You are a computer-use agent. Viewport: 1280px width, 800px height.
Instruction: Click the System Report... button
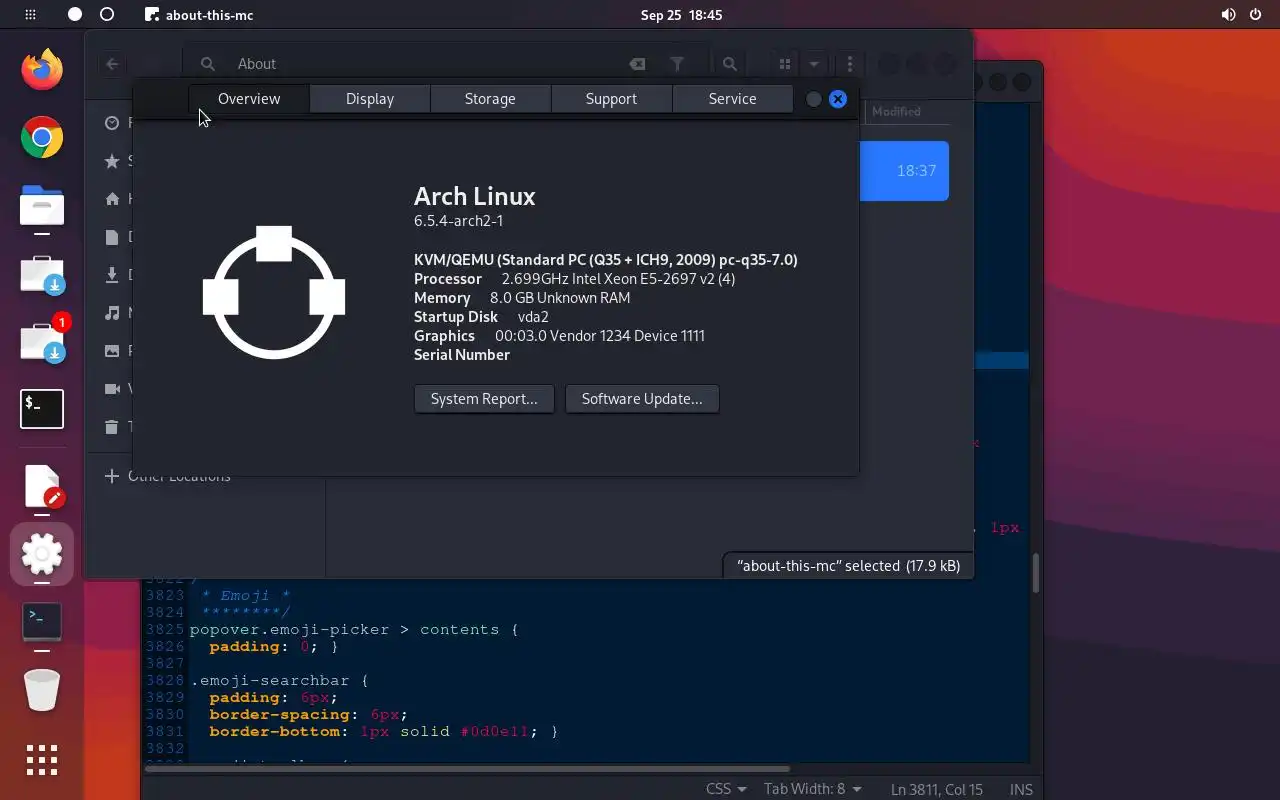click(x=484, y=399)
